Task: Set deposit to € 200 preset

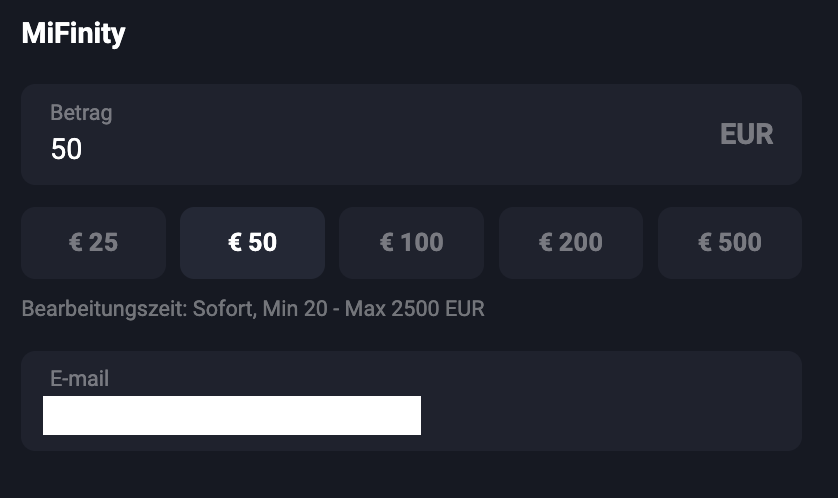Action: (570, 242)
